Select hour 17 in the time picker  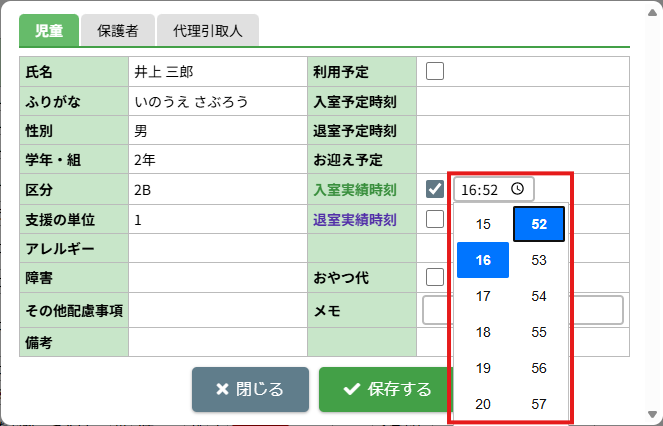click(483, 296)
